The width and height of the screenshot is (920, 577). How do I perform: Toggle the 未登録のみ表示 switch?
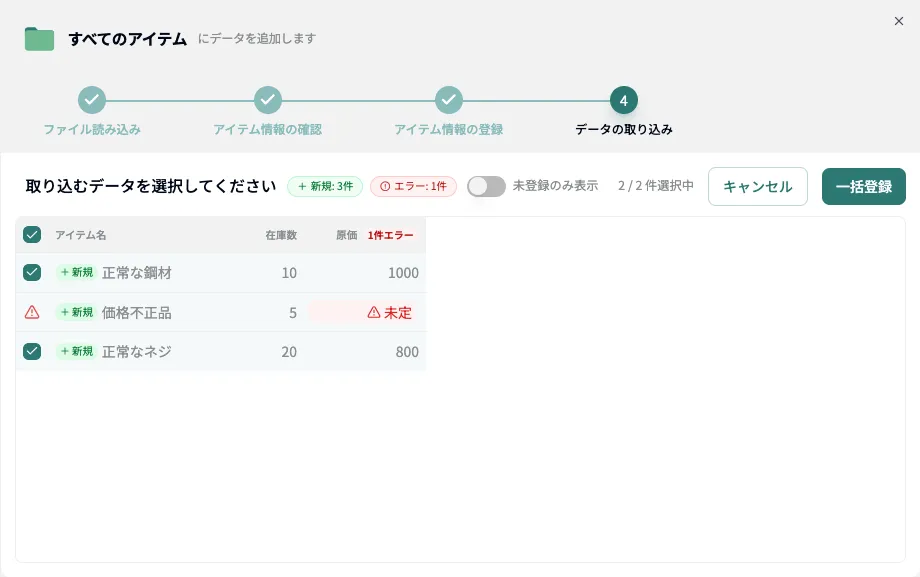click(x=486, y=186)
